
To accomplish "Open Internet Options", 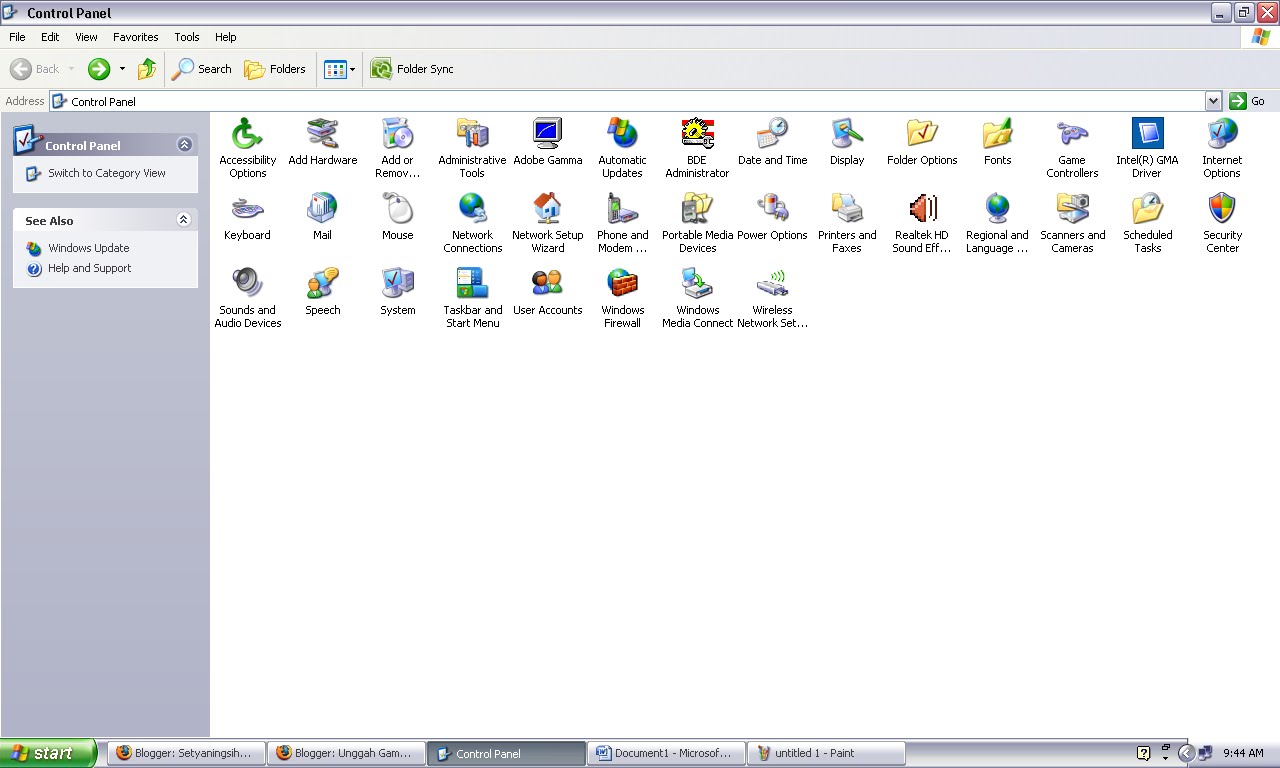I will [x=1222, y=147].
